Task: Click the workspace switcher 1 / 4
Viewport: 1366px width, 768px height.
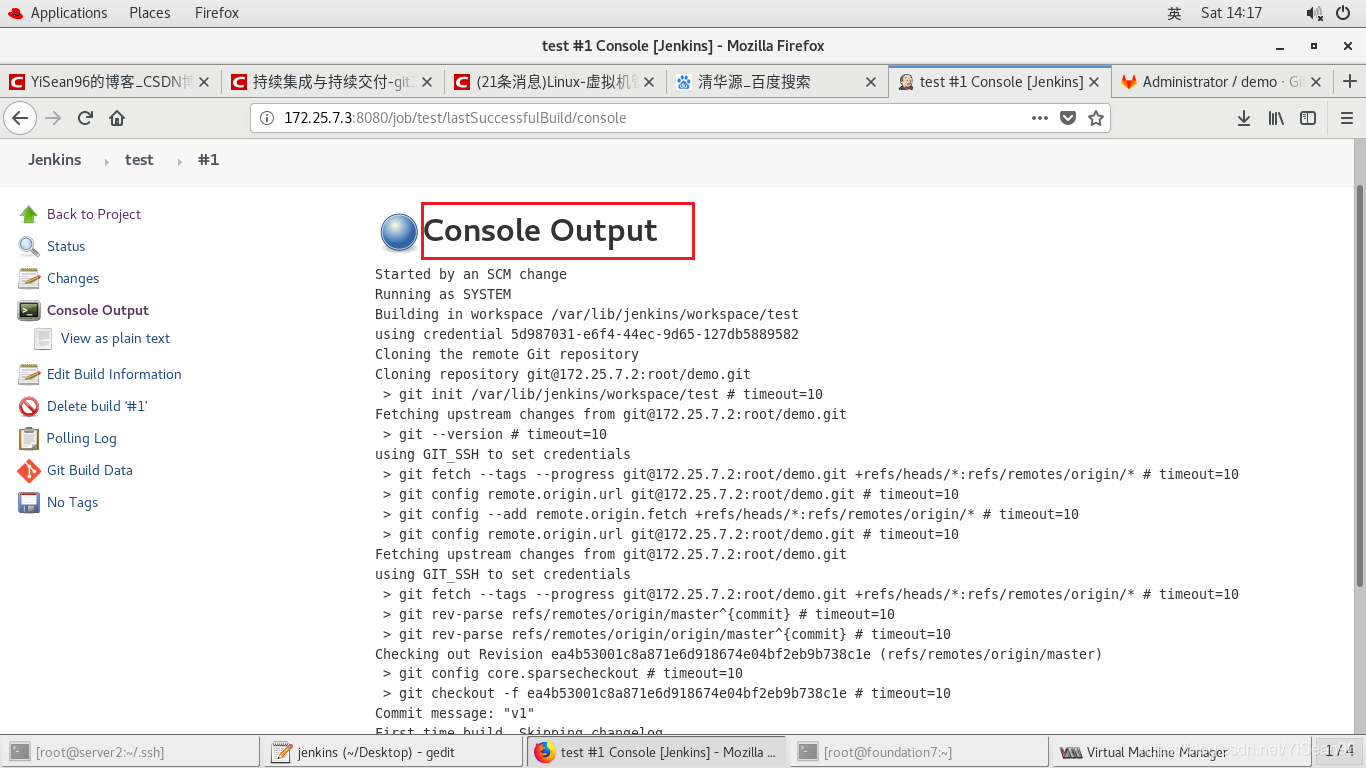Action: coord(1339,751)
